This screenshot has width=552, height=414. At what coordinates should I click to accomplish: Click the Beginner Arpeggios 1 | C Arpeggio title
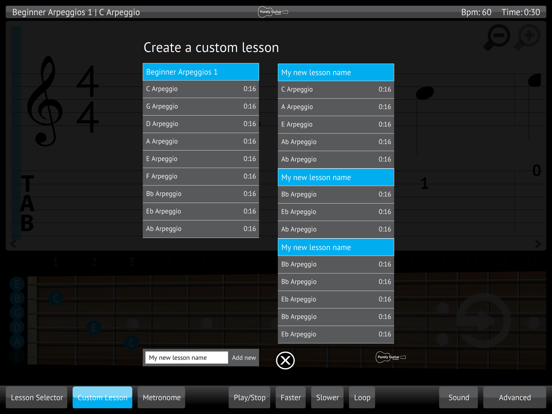(76, 12)
